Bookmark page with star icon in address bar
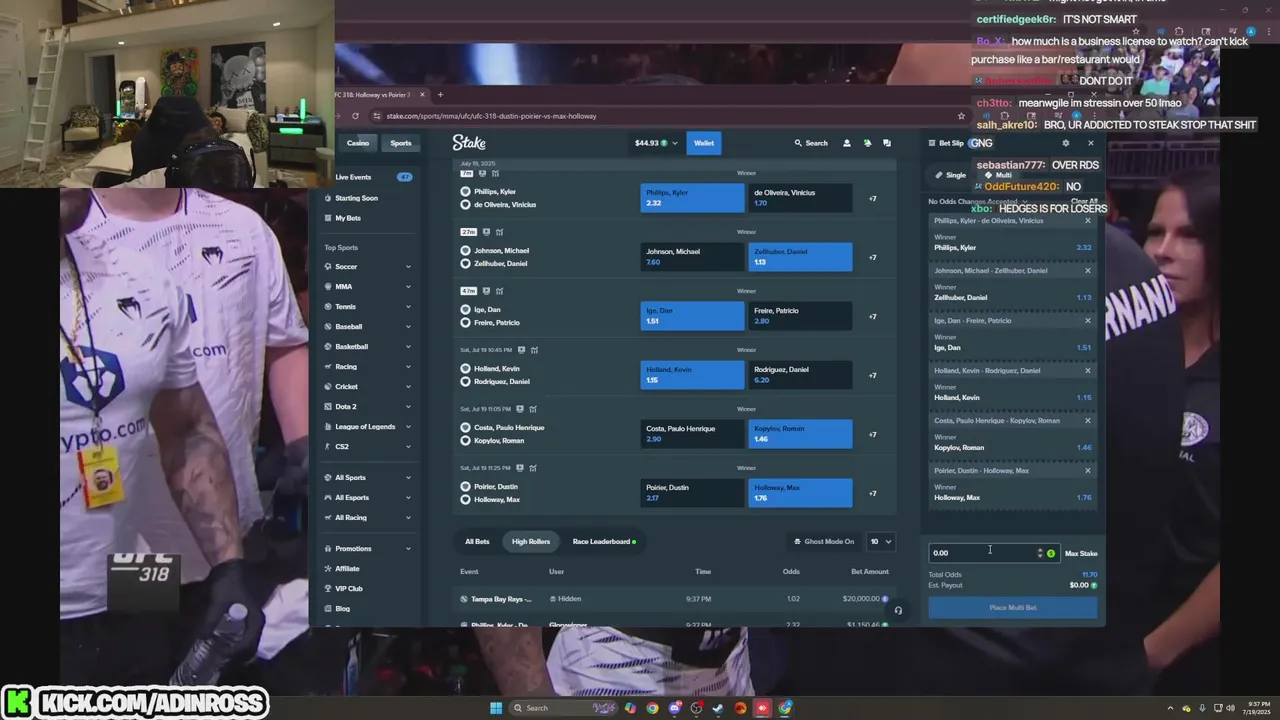This screenshot has height=720, width=1280. [961, 116]
